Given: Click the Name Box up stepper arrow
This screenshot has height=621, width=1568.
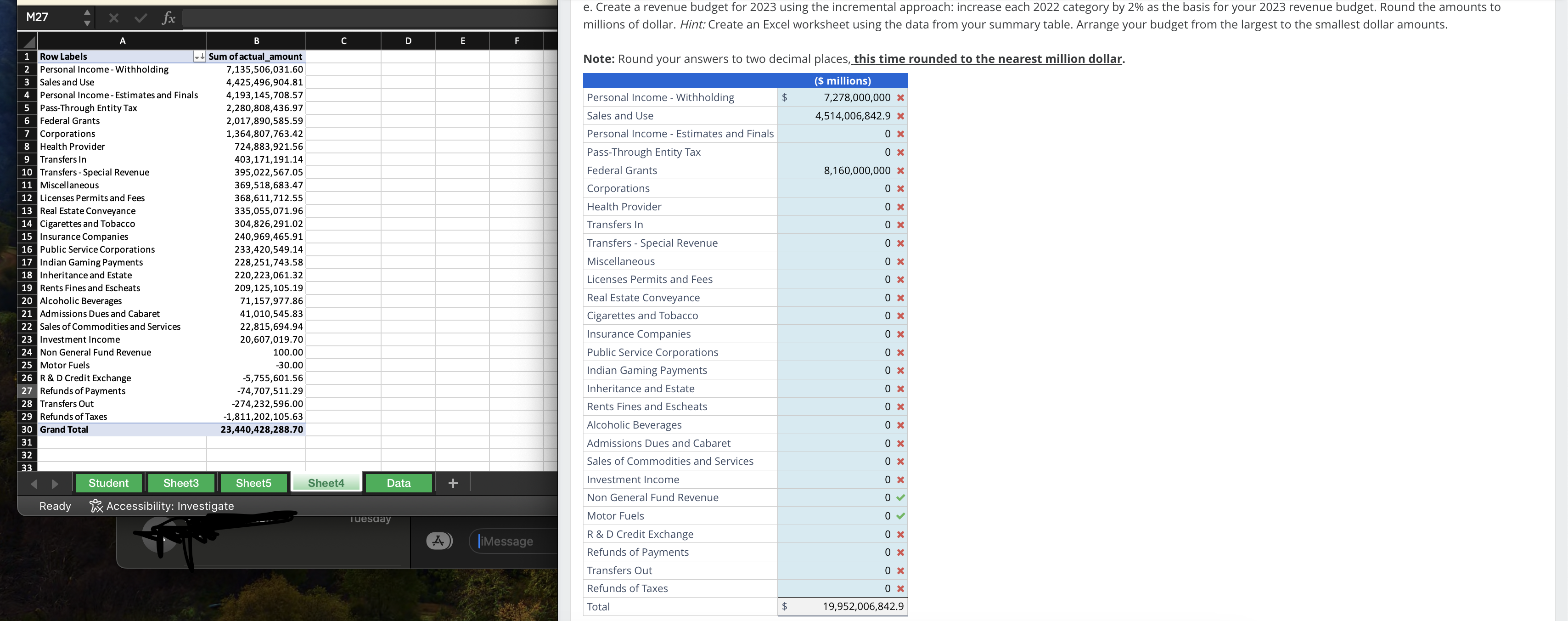Looking at the screenshot, I should pos(88,13).
